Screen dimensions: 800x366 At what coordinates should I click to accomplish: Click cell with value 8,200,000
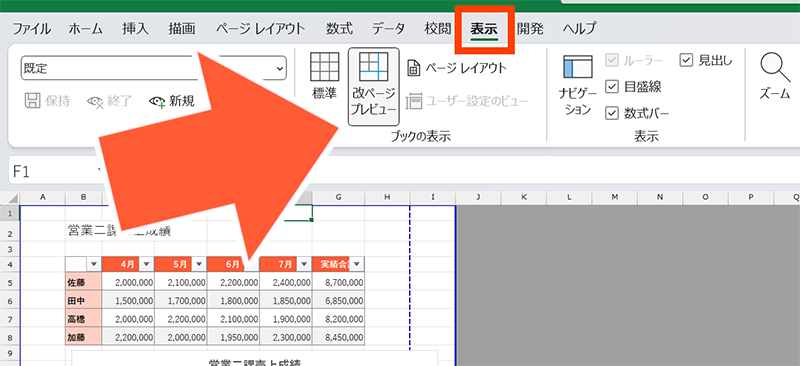(338, 319)
